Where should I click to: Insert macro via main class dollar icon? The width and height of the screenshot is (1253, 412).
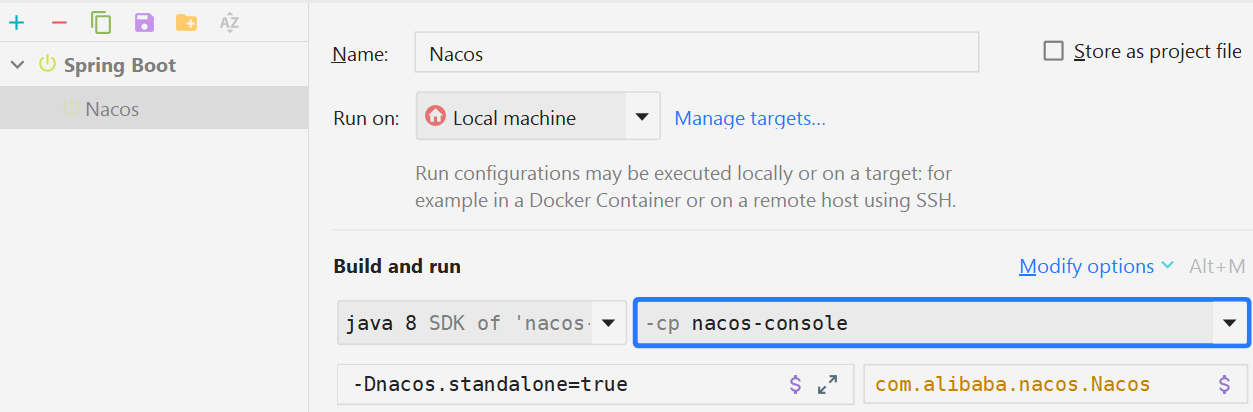click(1224, 384)
